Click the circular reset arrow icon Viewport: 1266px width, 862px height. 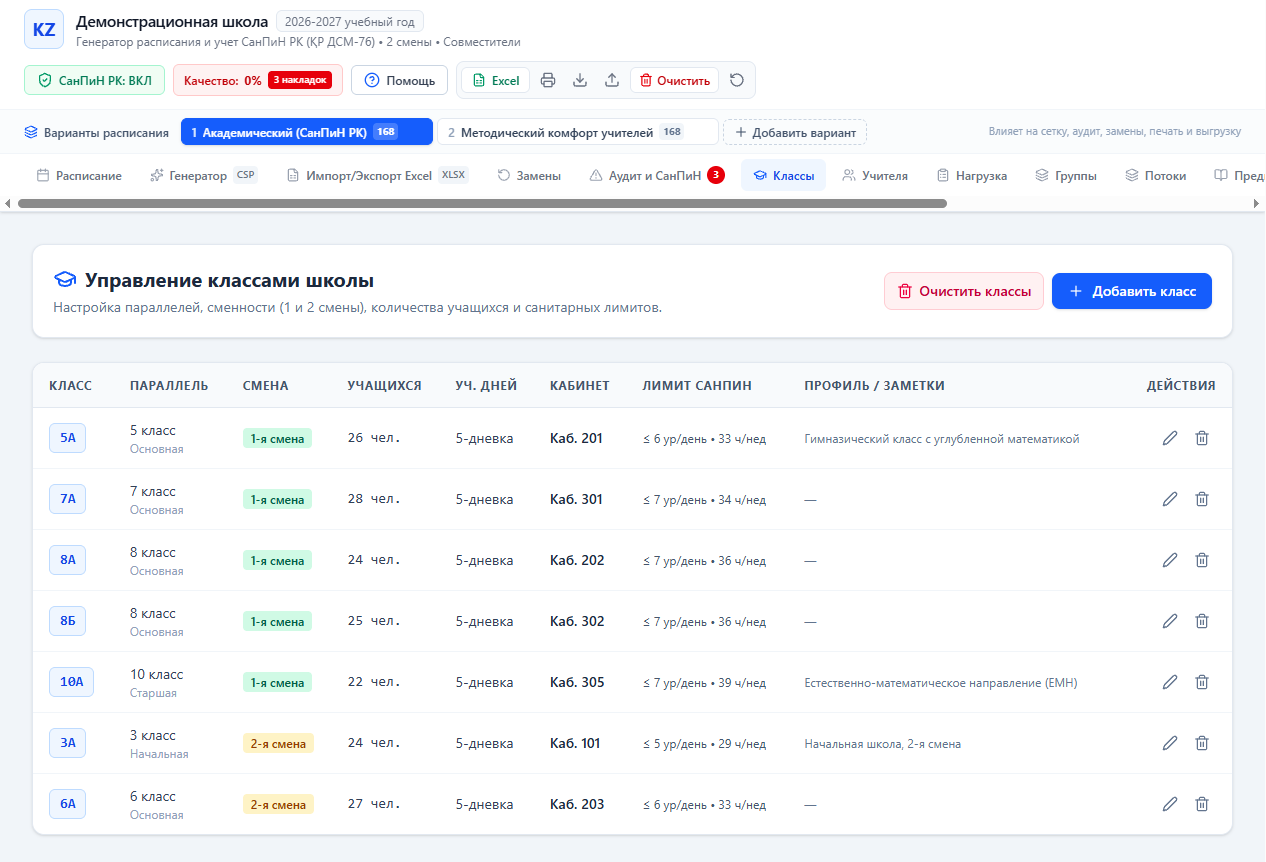[737, 81]
